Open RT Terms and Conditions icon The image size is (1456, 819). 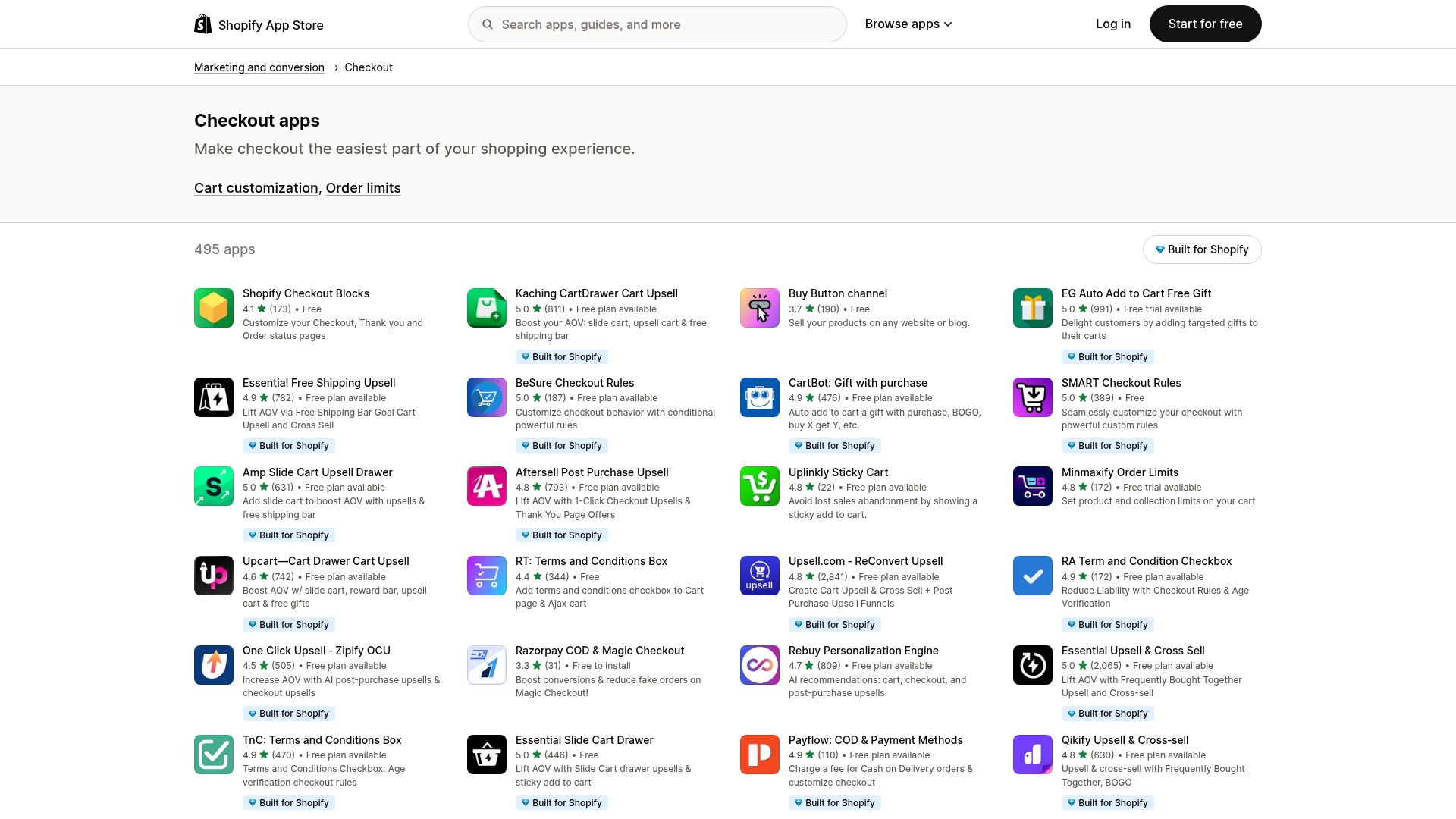[487, 576]
